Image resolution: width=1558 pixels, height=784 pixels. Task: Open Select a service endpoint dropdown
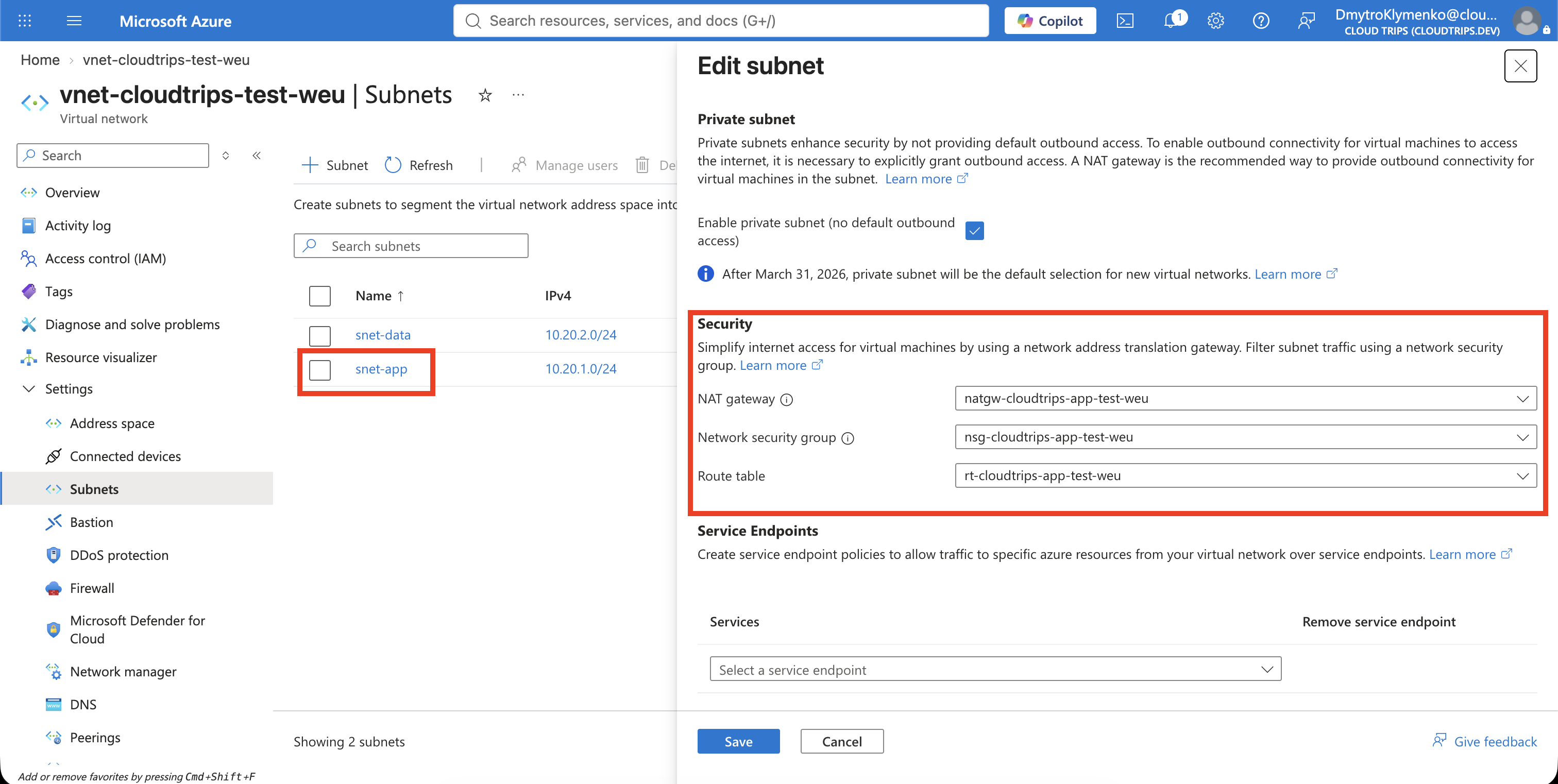[x=995, y=669]
